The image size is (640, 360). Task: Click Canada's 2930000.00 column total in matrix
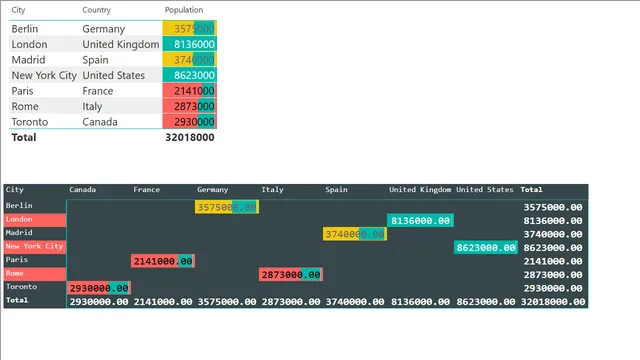(x=99, y=302)
